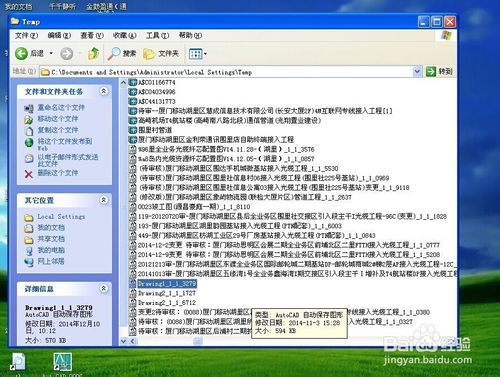Select file A$C04034996
The height and width of the screenshot is (377, 500).
coord(157,92)
